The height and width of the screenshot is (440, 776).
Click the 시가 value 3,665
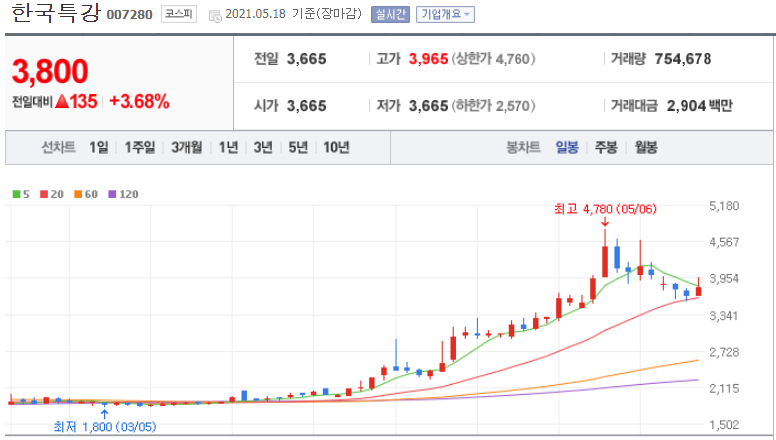click(x=306, y=106)
